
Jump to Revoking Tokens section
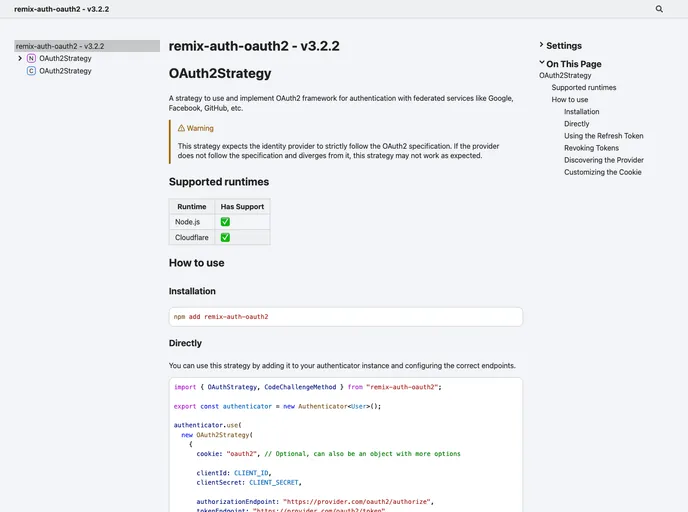[x=591, y=148]
